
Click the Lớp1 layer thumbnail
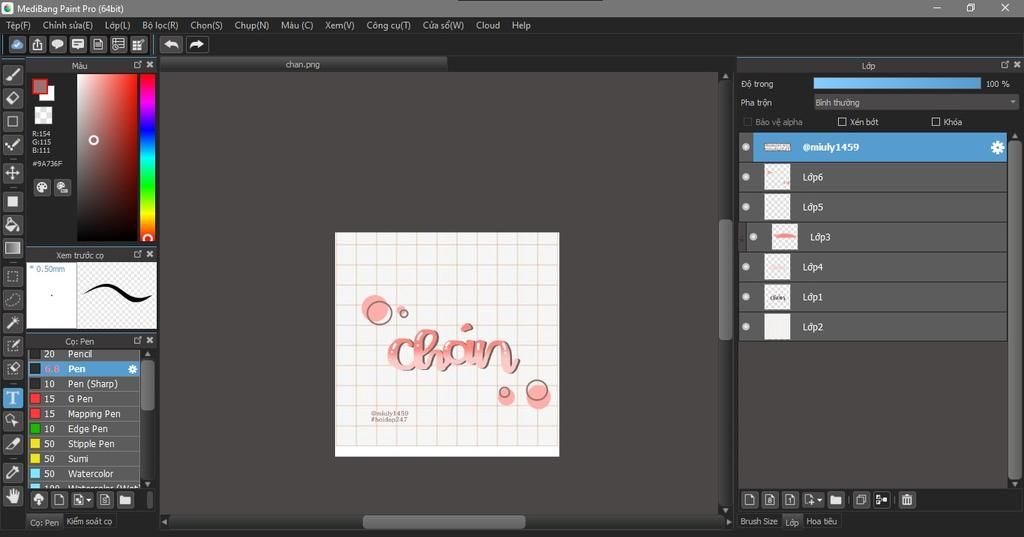tap(777, 297)
